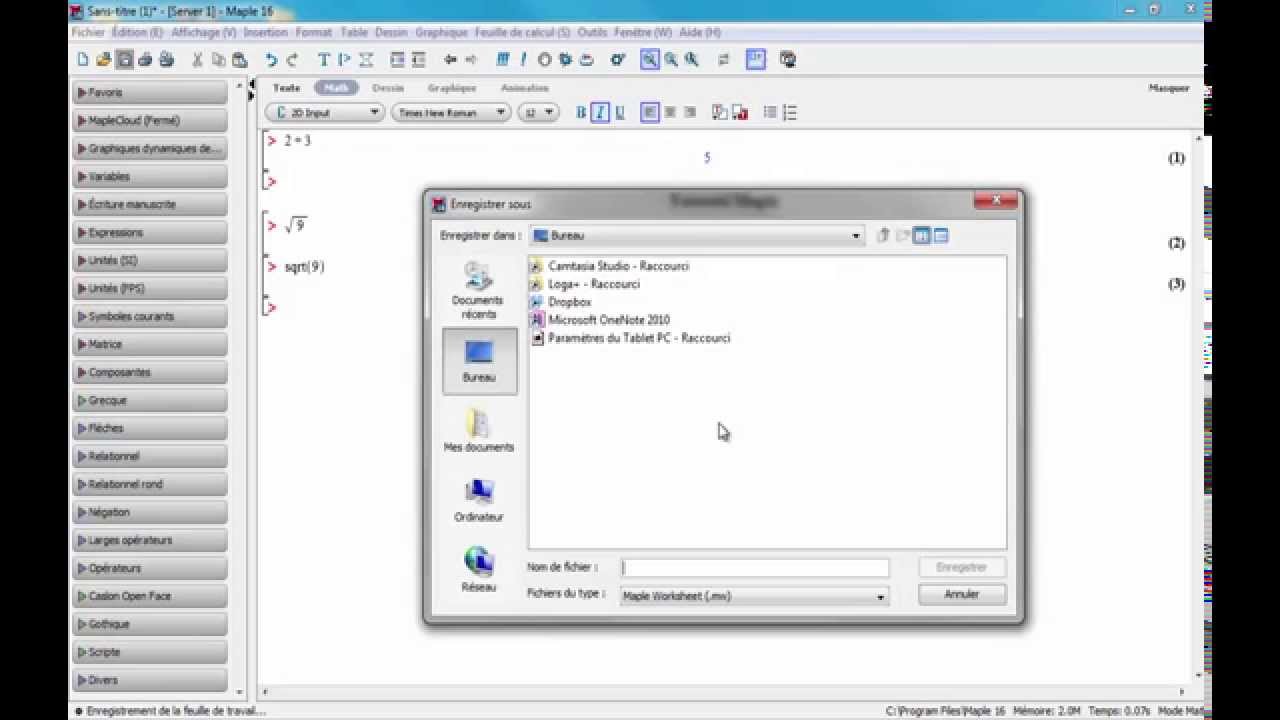This screenshot has height=720, width=1280.
Task: Click the 100% zoom magnifier icon
Action: pyautogui.click(x=650, y=60)
